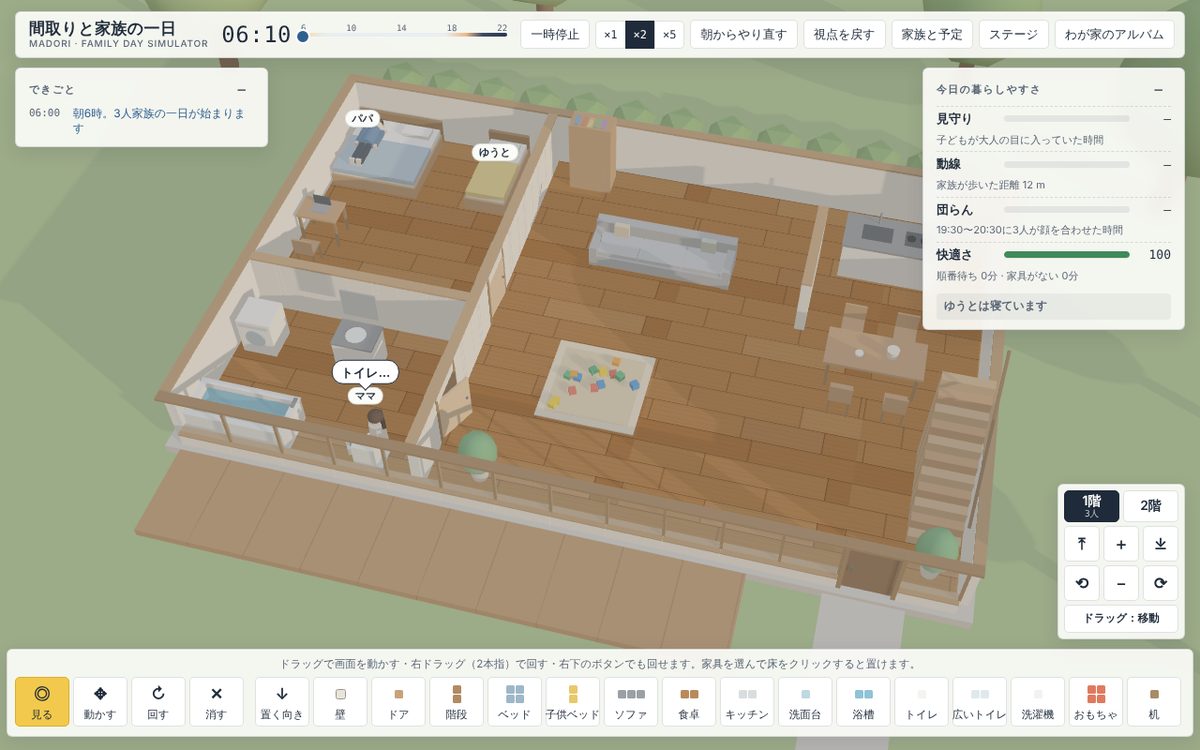Click the 動線 walking distance text
Viewport: 1200px width, 750px height.
[991, 185]
